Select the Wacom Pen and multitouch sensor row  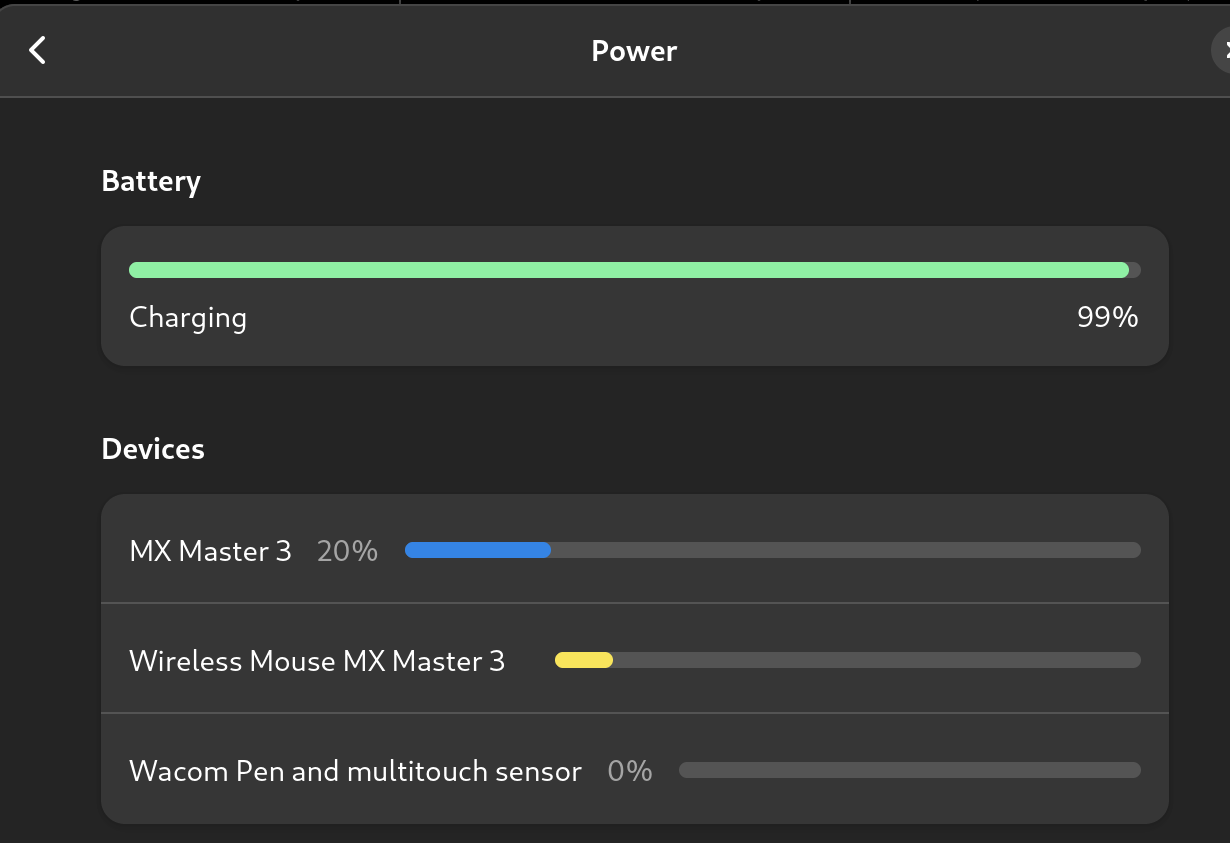pyautogui.click(x=633, y=770)
